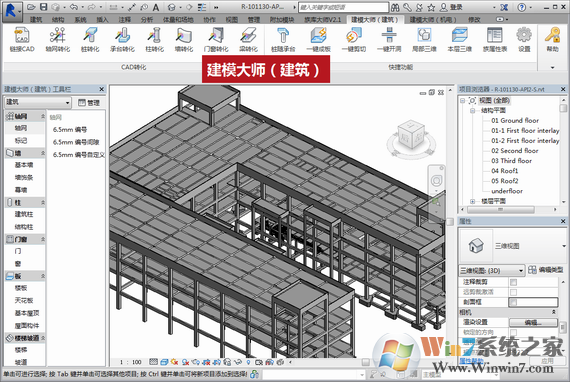Select 结构柱 in the tool panel
The image size is (570, 382).
click(x=24, y=227)
